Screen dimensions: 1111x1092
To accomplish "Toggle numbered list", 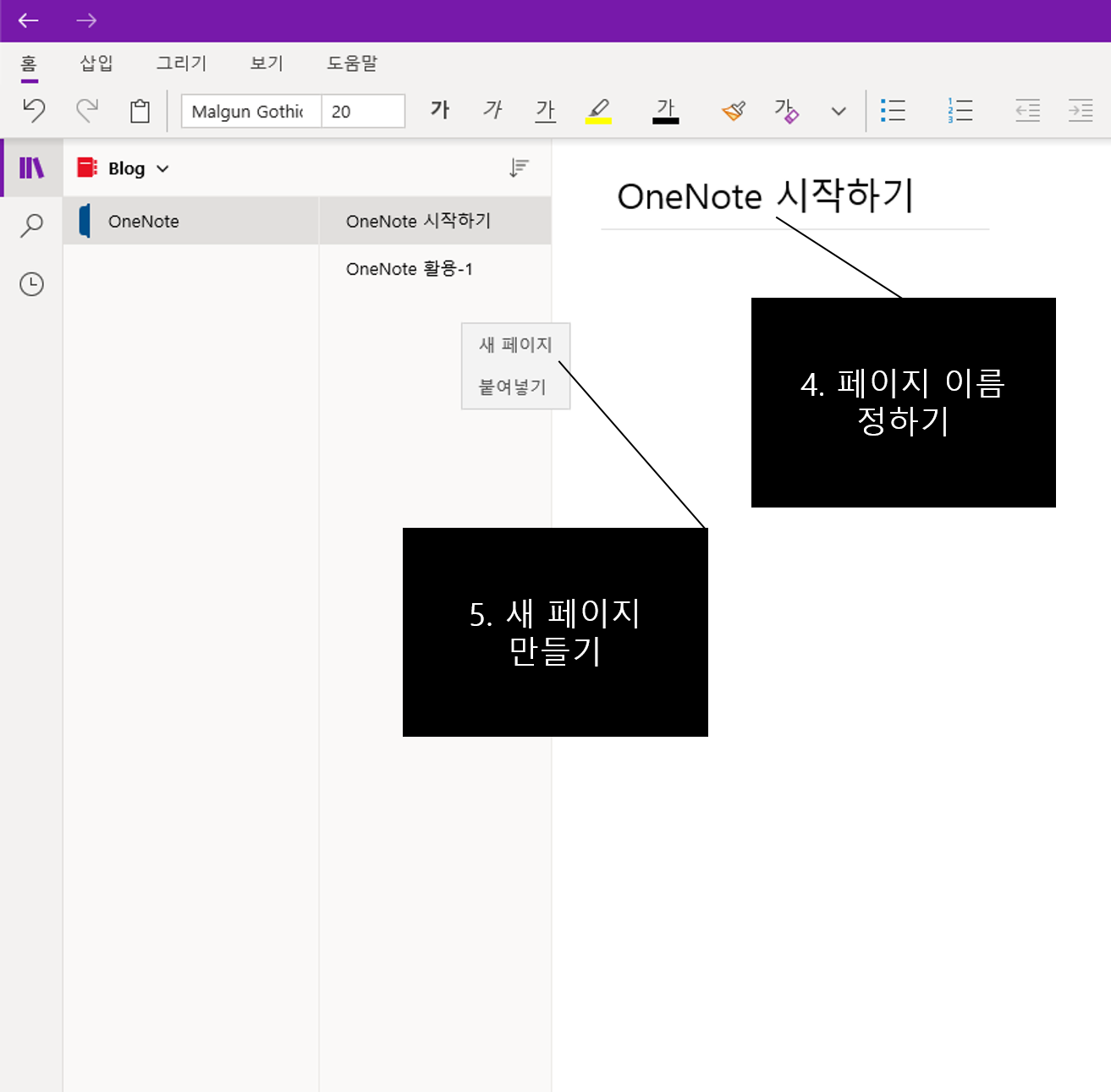I will click(x=960, y=111).
